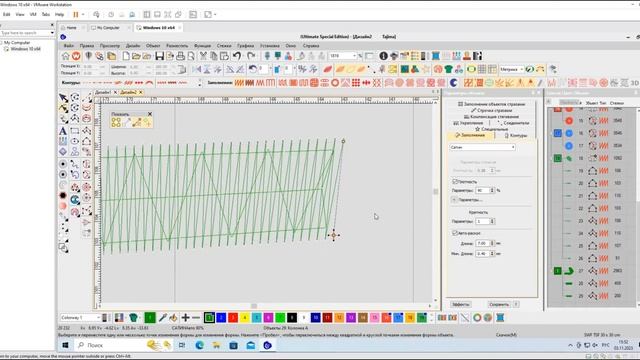Click the VMware pause button icon
This screenshot has width=640, height=360.
(76, 14)
